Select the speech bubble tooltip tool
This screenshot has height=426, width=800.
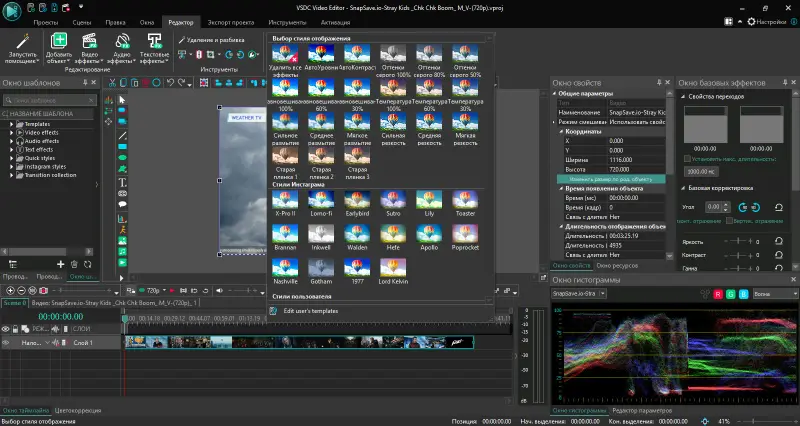(122, 205)
